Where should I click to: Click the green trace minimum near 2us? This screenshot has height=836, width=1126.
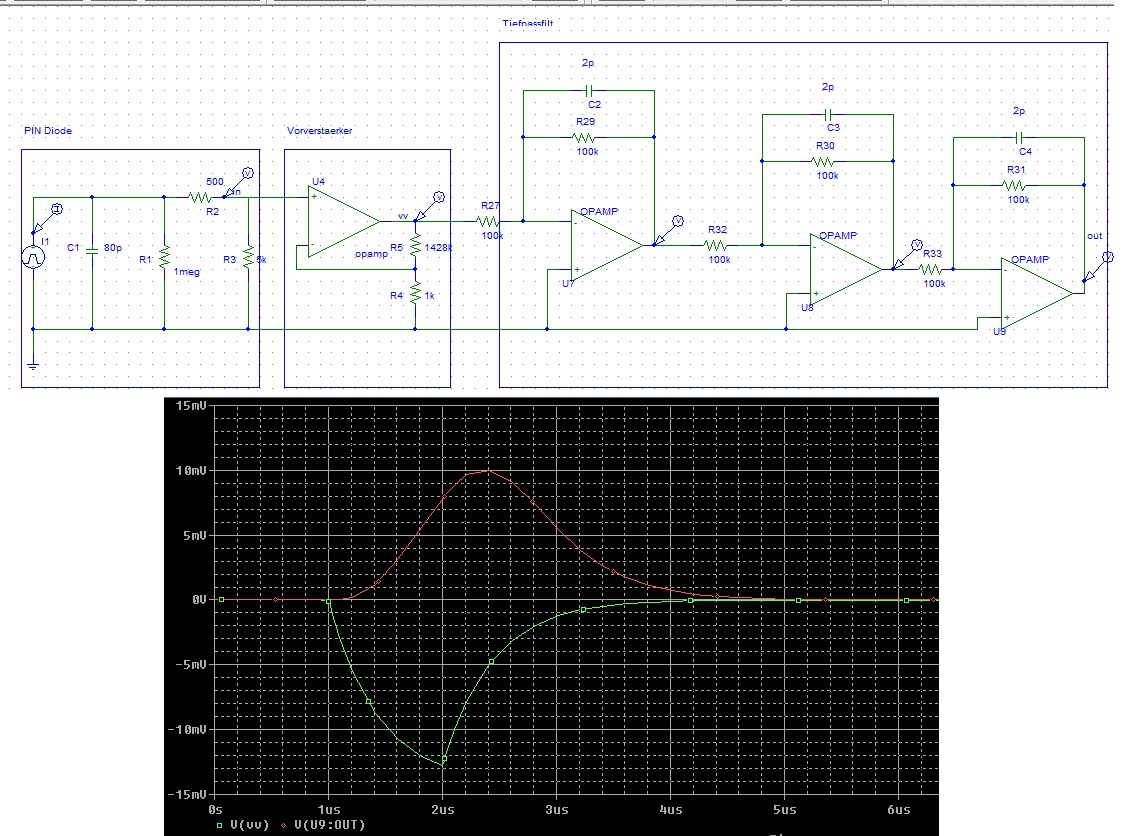pos(444,763)
